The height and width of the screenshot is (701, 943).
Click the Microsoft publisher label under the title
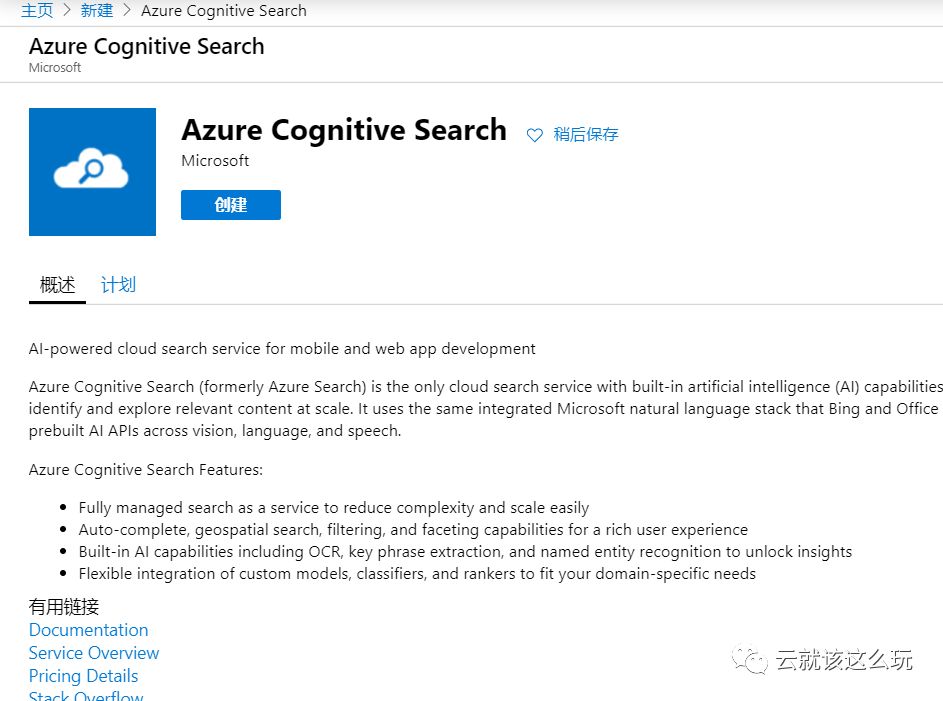(x=215, y=161)
